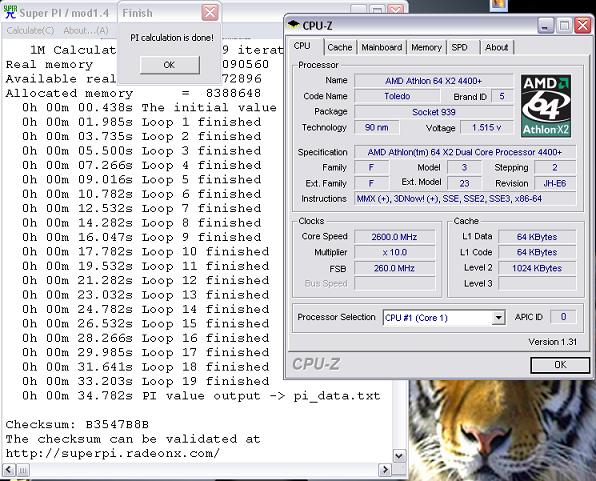Click the Super PI horizontal scrollbar thumb
This screenshot has height=481, width=596.
click(23, 470)
